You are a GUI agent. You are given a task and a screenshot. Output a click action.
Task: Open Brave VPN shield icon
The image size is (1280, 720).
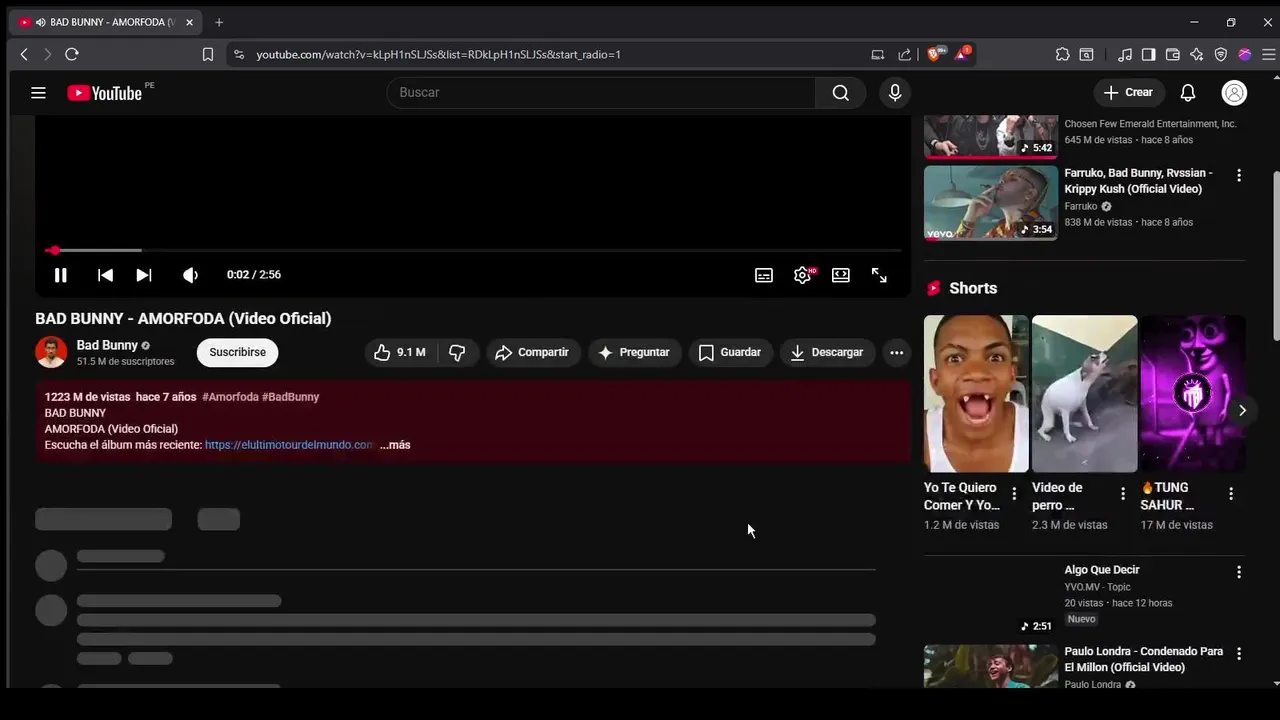coord(1221,54)
